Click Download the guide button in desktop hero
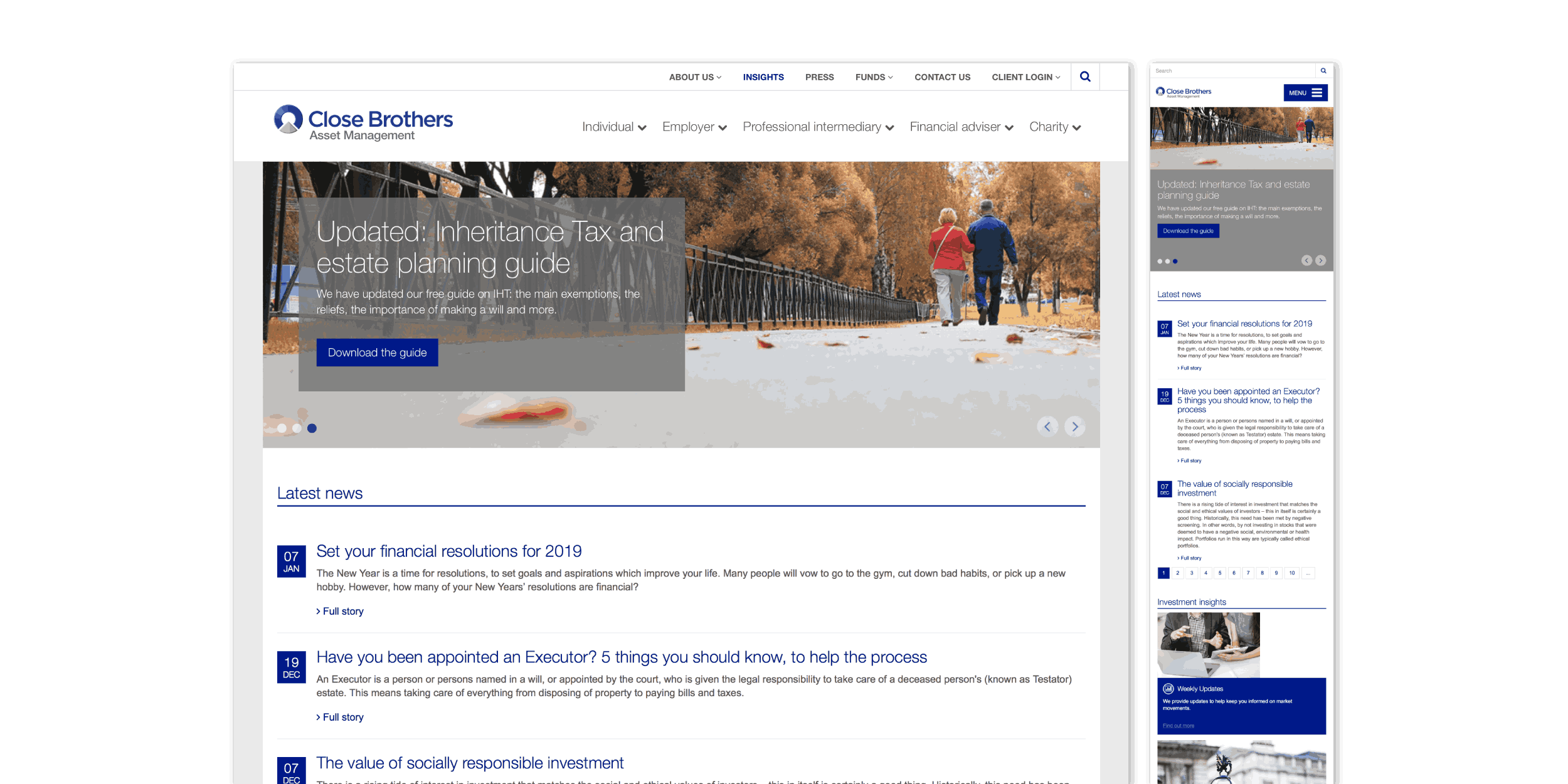This screenshot has height=784, width=1568. [377, 352]
